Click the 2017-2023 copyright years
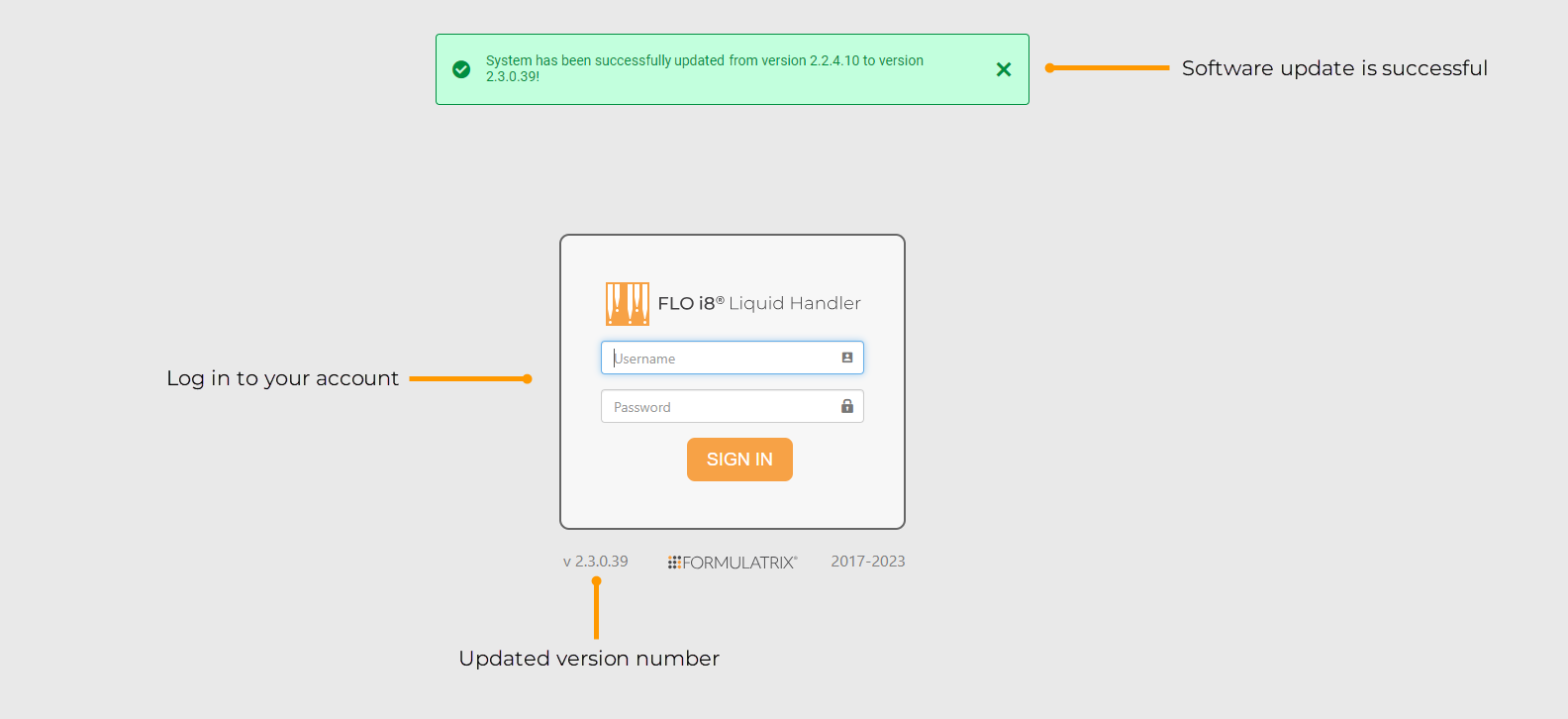Screen dimensions: 1568x719 point(868,562)
